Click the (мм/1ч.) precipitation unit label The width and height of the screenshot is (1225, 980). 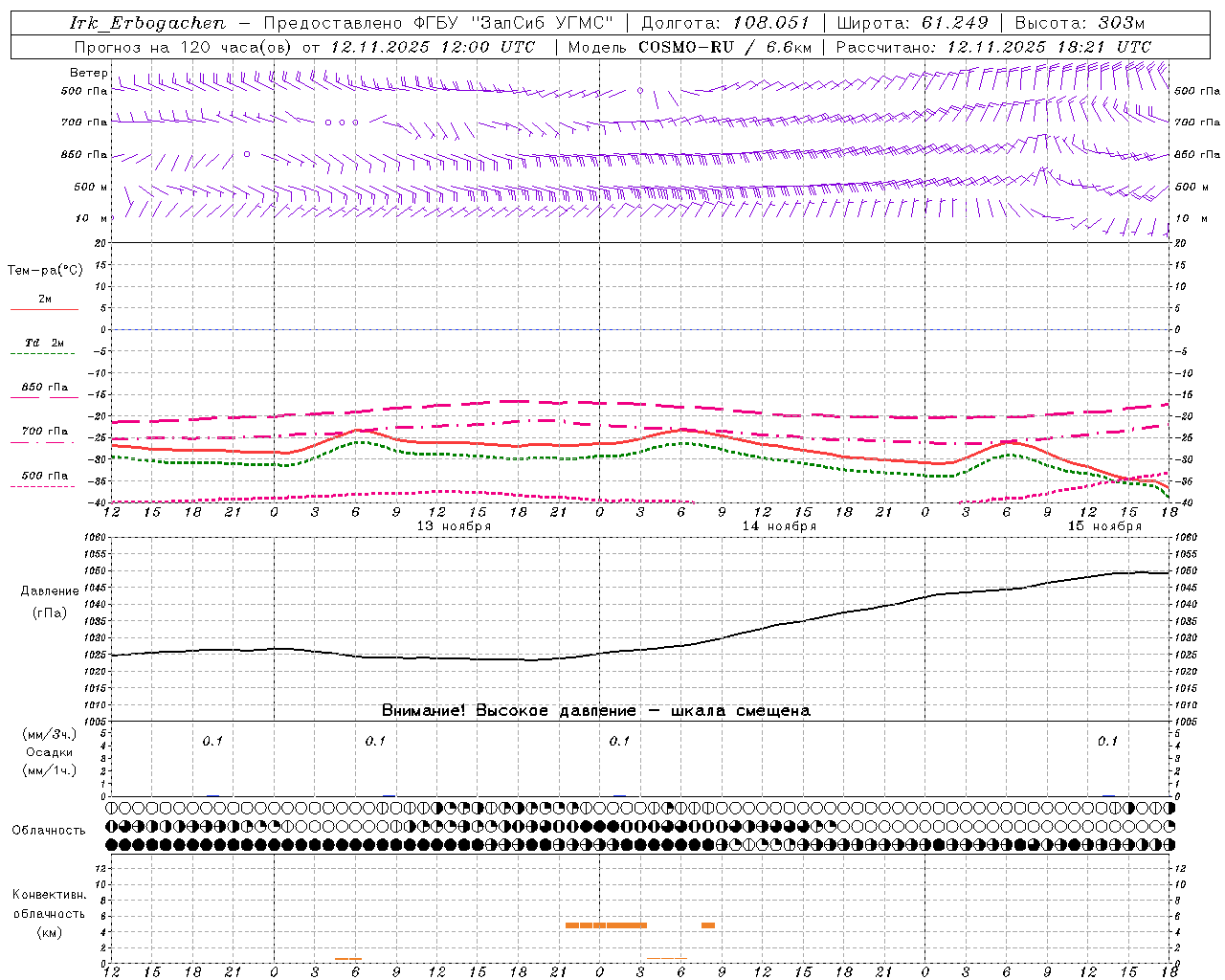point(50,770)
